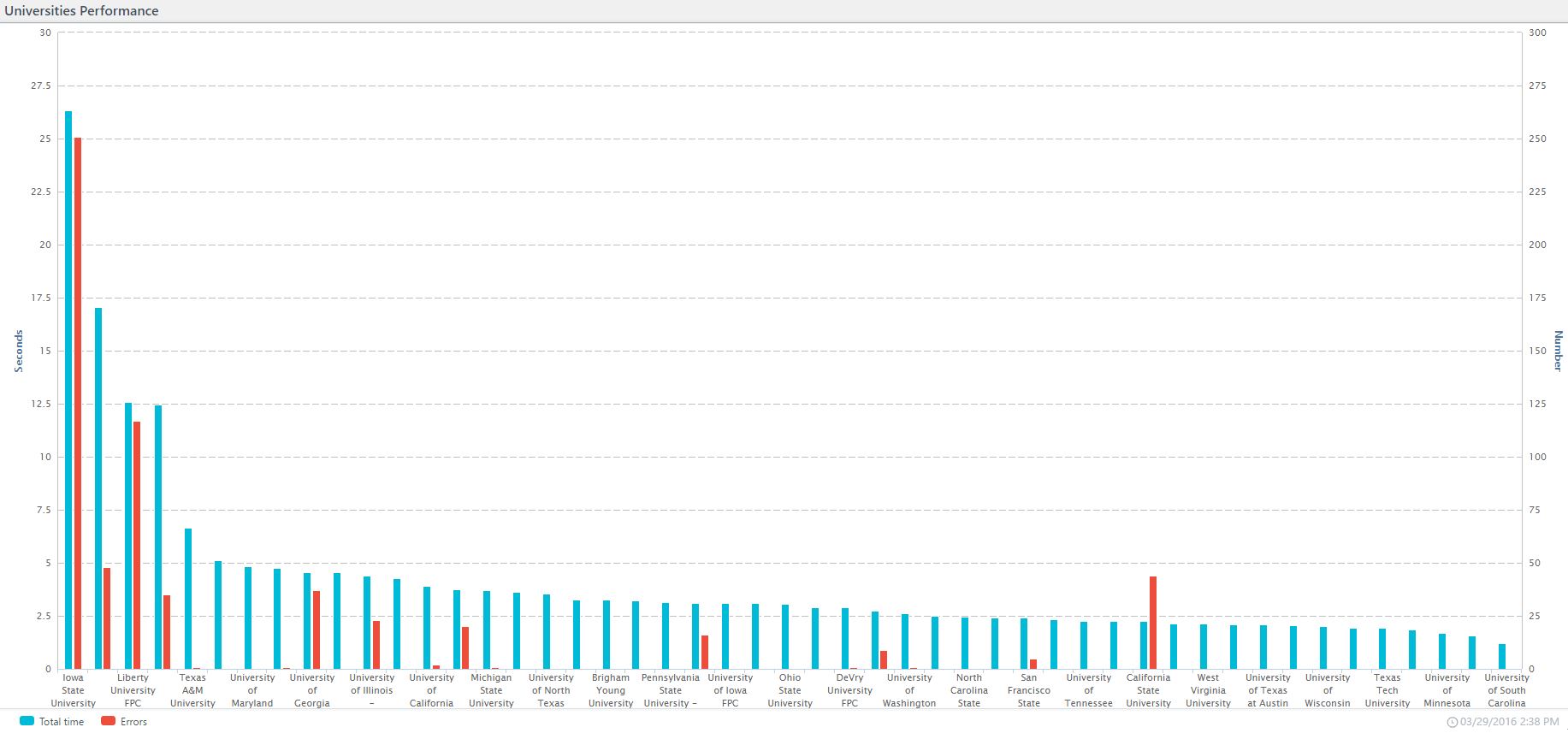Click the 'Number' right axis title
1568x733 pixels.
1558,351
